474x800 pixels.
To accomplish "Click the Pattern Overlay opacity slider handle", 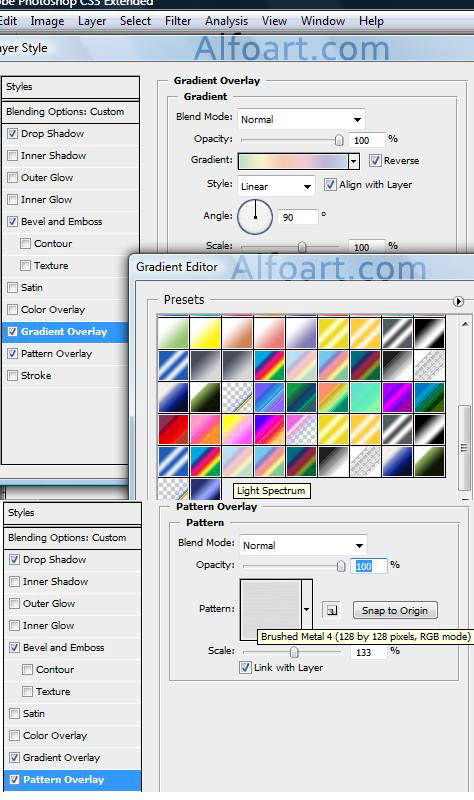I will coord(341,565).
